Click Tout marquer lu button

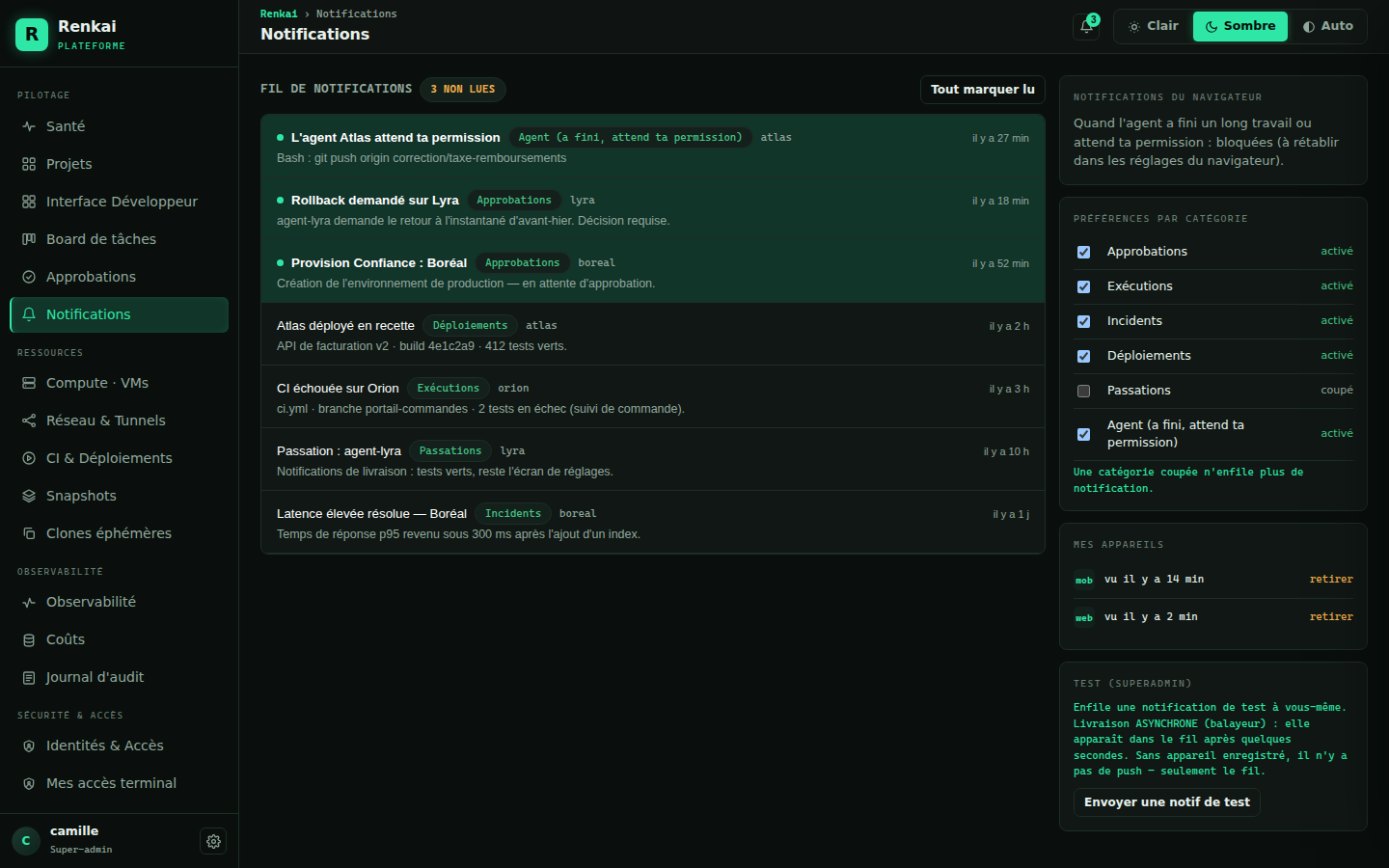(982, 90)
